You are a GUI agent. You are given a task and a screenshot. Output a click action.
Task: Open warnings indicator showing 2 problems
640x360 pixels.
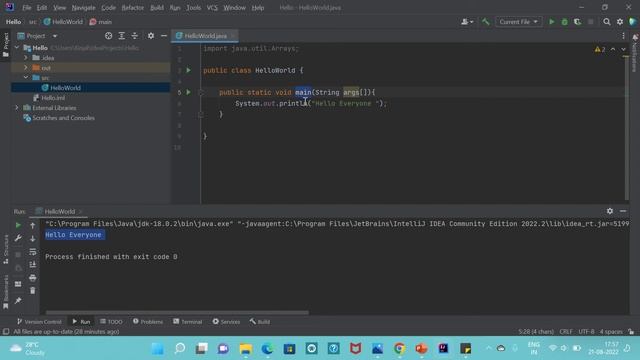click(600, 49)
